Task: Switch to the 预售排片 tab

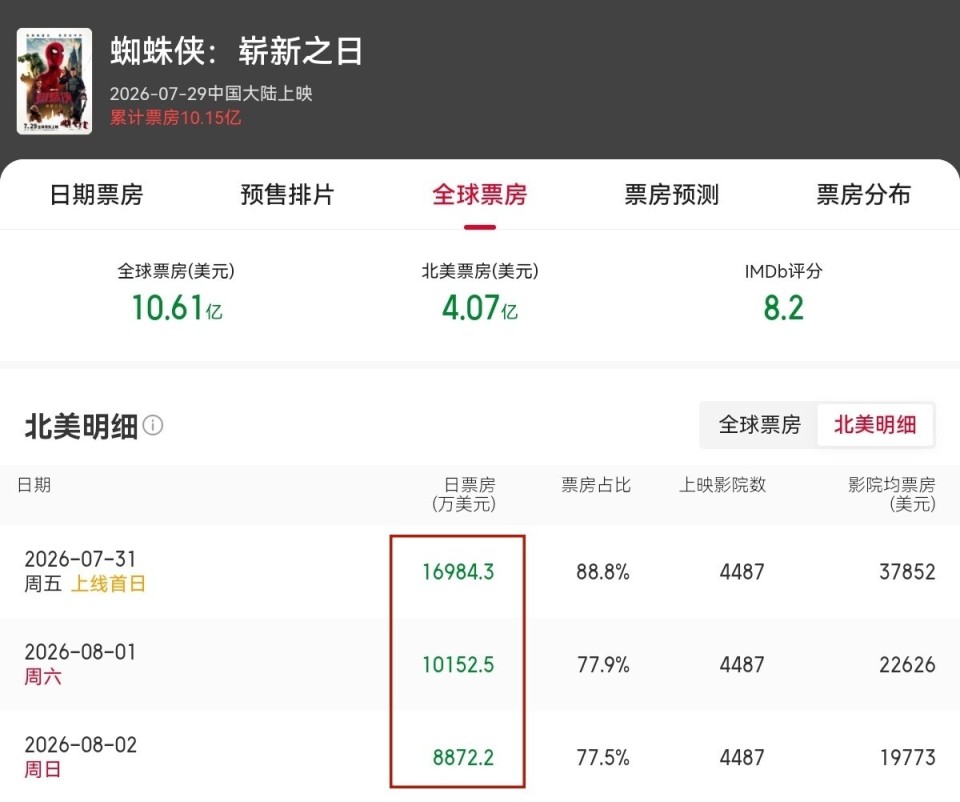Action: click(x=287, y=195)
